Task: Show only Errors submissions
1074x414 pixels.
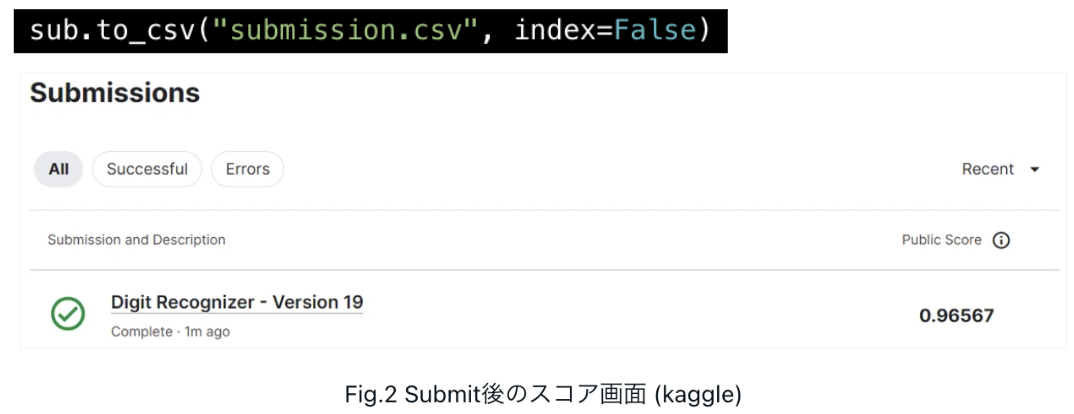Action: tap(247, 169)
